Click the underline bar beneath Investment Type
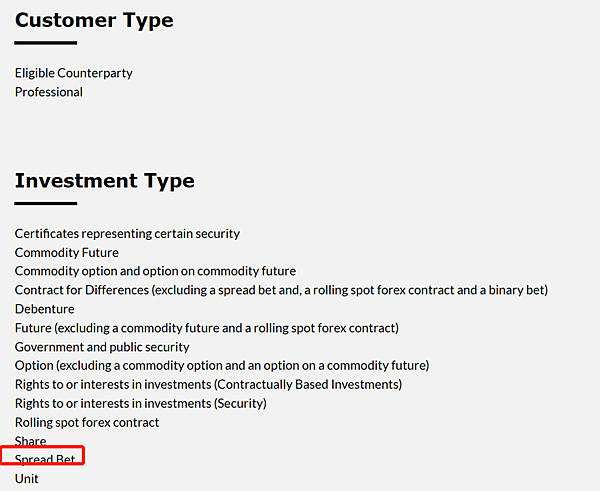 [46, 204]
